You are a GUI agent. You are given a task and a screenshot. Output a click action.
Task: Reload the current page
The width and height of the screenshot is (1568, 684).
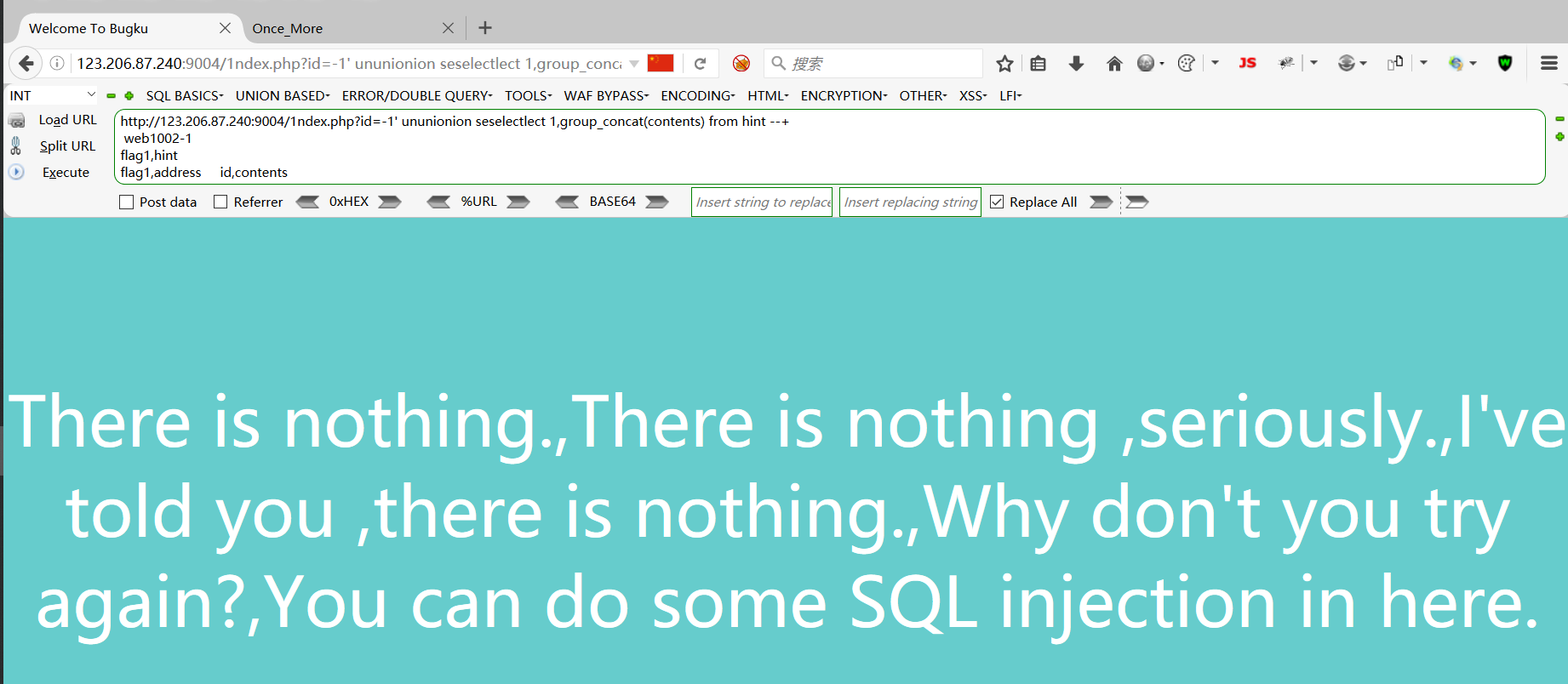click(700, 64)
